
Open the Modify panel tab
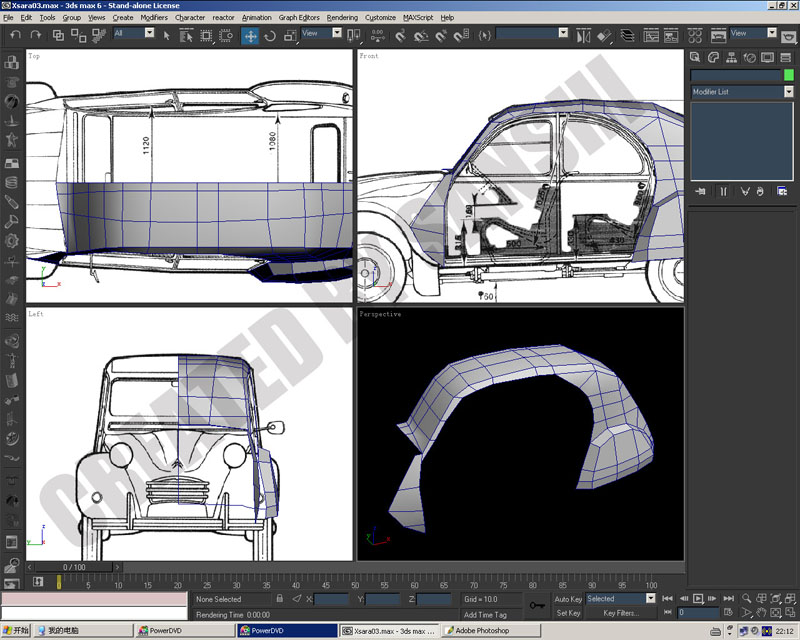[x=713, y=57]
